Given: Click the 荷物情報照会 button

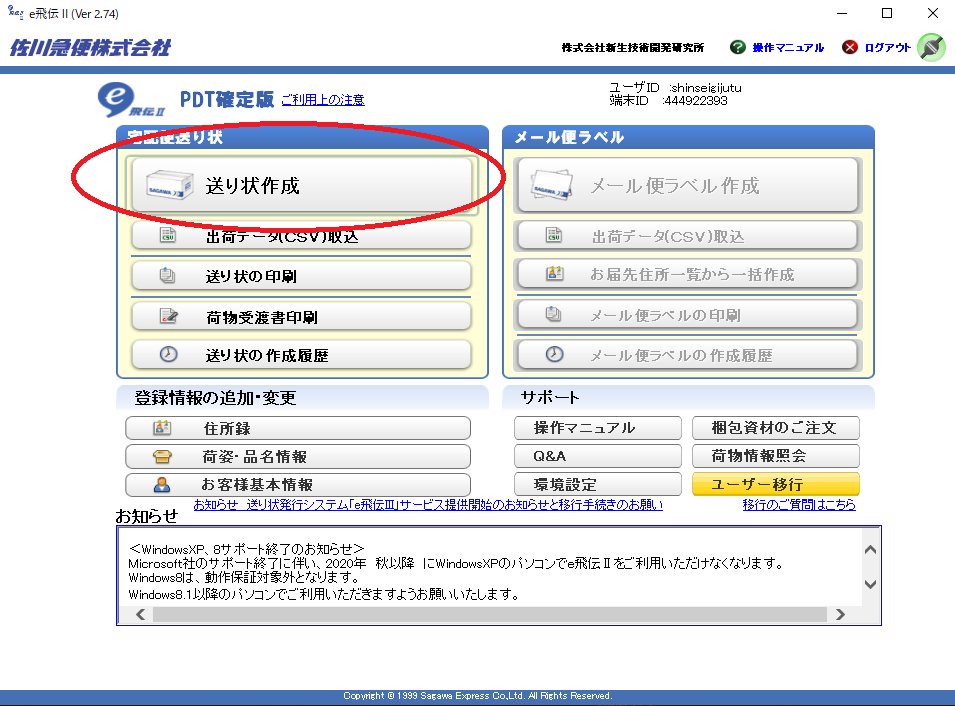Looking at the screenshot, I should (775, 456).
